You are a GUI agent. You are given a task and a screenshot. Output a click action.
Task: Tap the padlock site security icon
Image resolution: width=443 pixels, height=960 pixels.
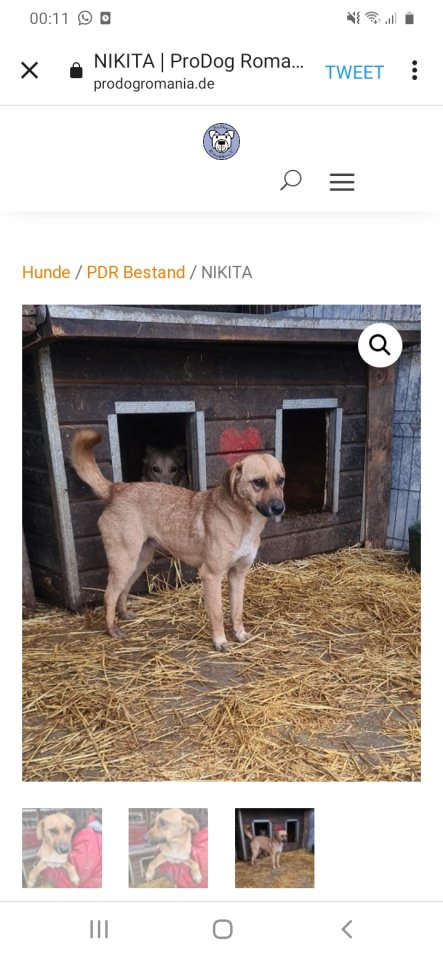coord(76,71)
